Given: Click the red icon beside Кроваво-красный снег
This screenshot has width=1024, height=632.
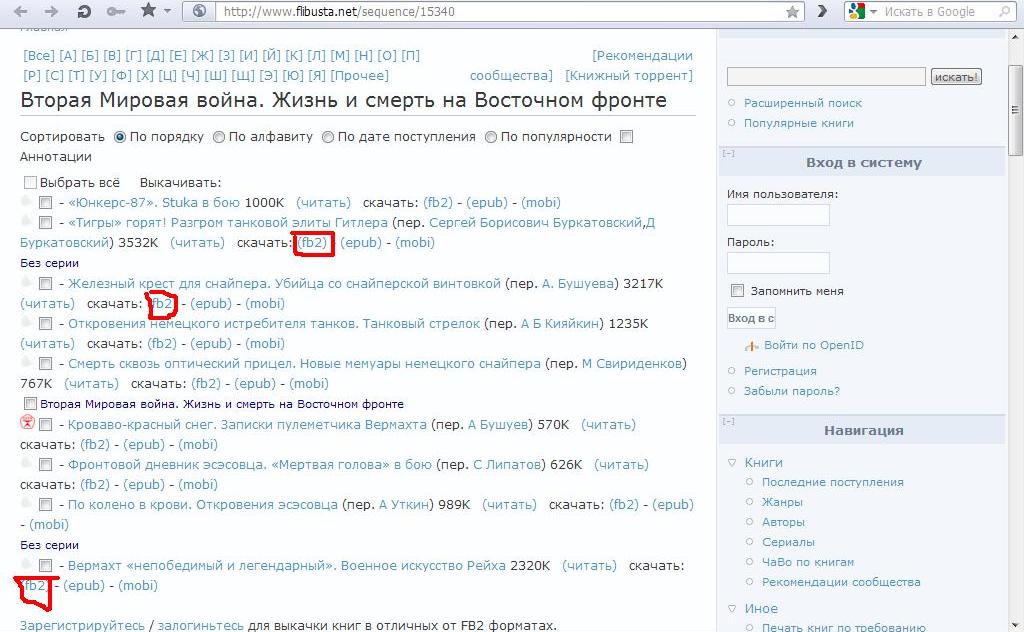Looking at the screenshot, I should (27, 422).
